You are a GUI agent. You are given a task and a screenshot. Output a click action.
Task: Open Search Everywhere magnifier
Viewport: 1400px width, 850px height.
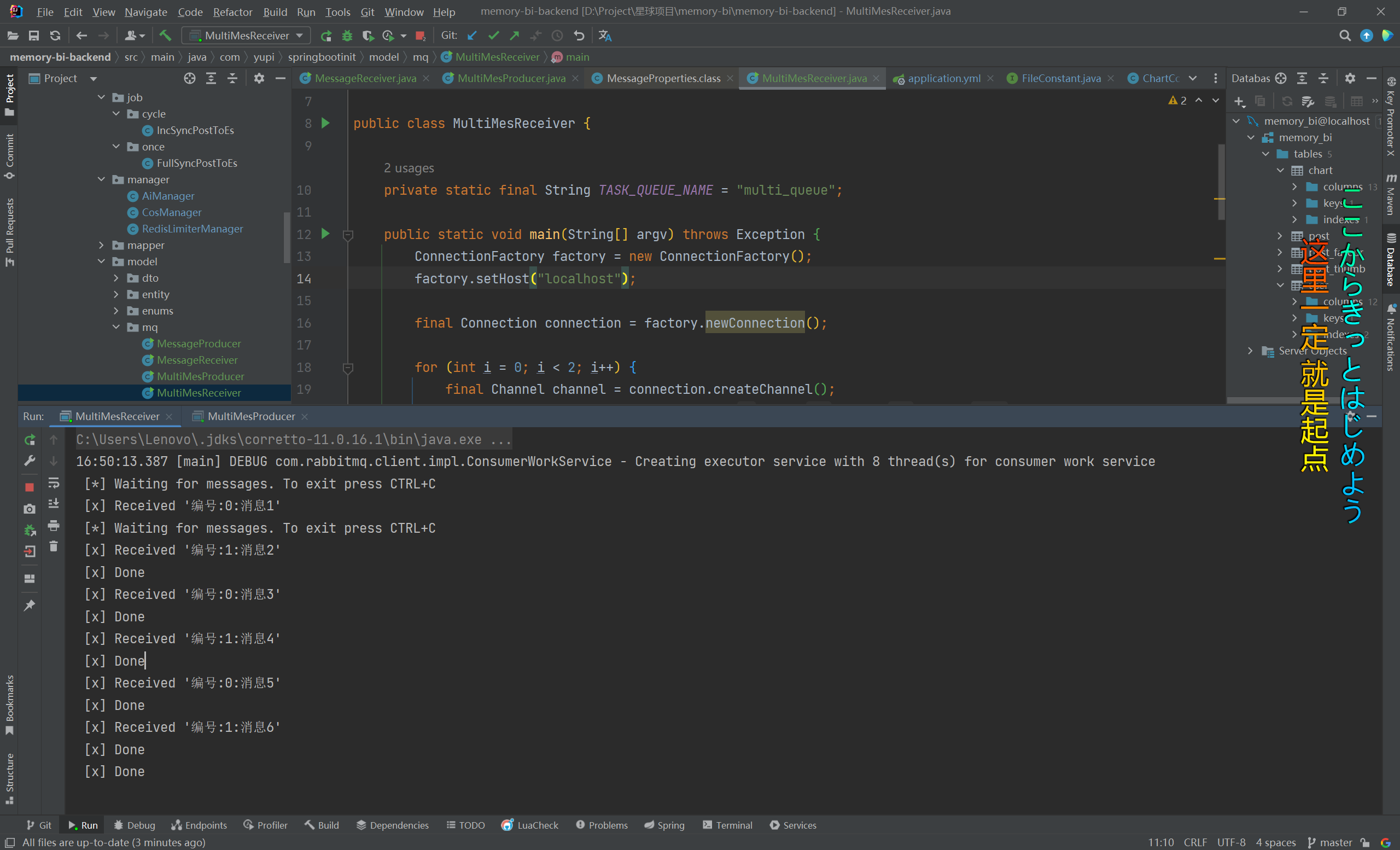click(x=1345, y=36)
